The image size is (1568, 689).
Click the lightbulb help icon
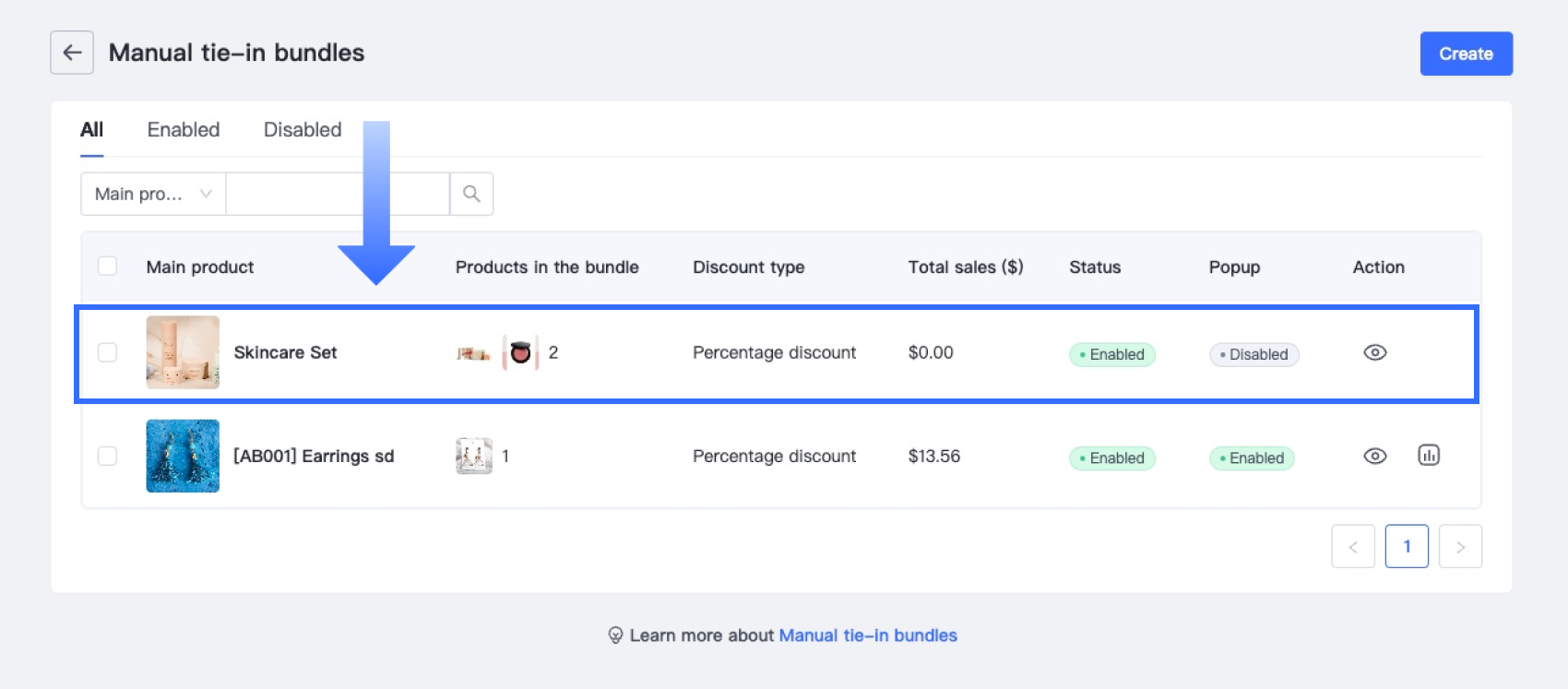click(x=615, y=636)
